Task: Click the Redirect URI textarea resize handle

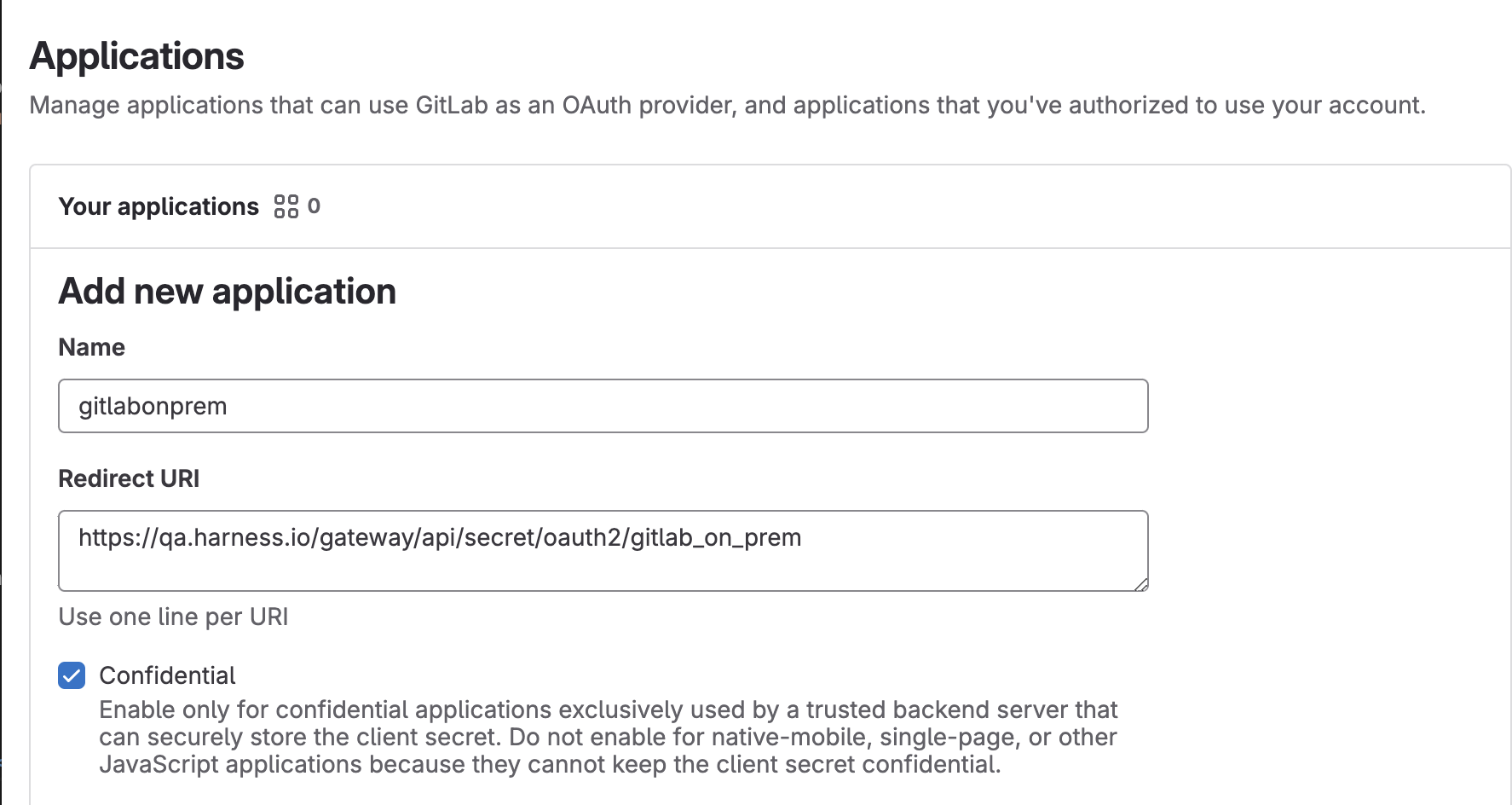Action: point(1141,584)
